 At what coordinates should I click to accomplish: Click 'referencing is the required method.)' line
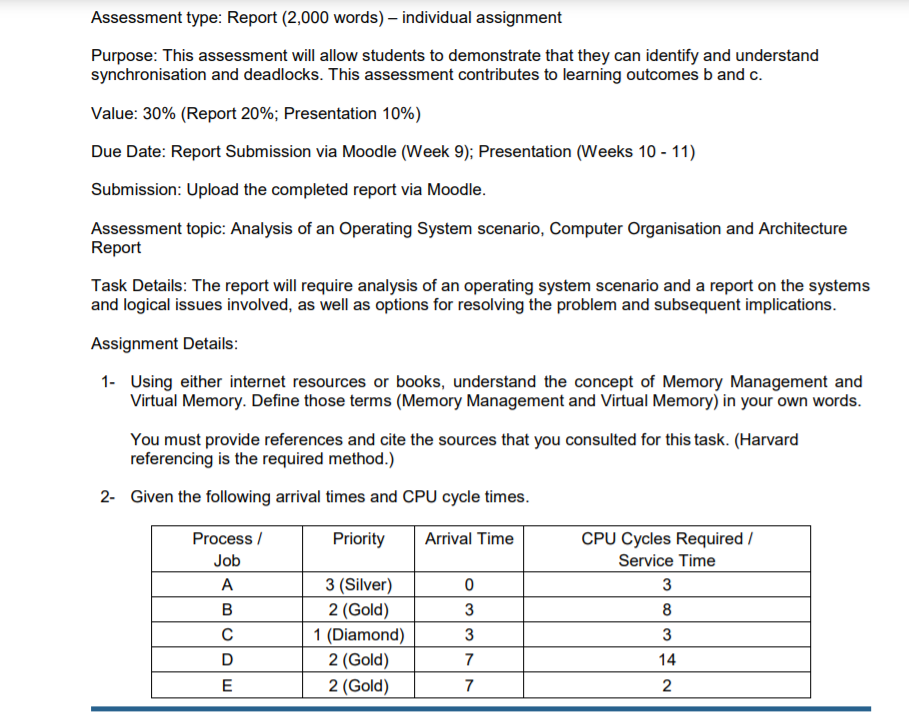(262, 459)
